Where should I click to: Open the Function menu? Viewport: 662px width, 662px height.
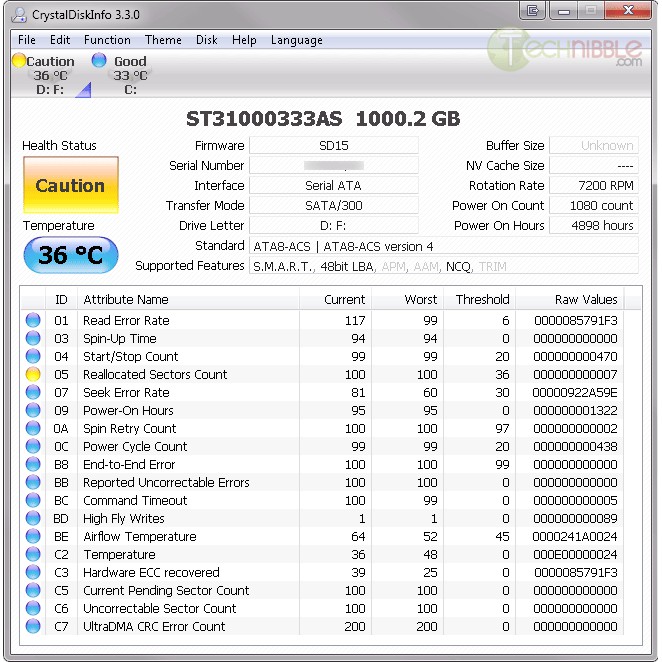point(107,40)
